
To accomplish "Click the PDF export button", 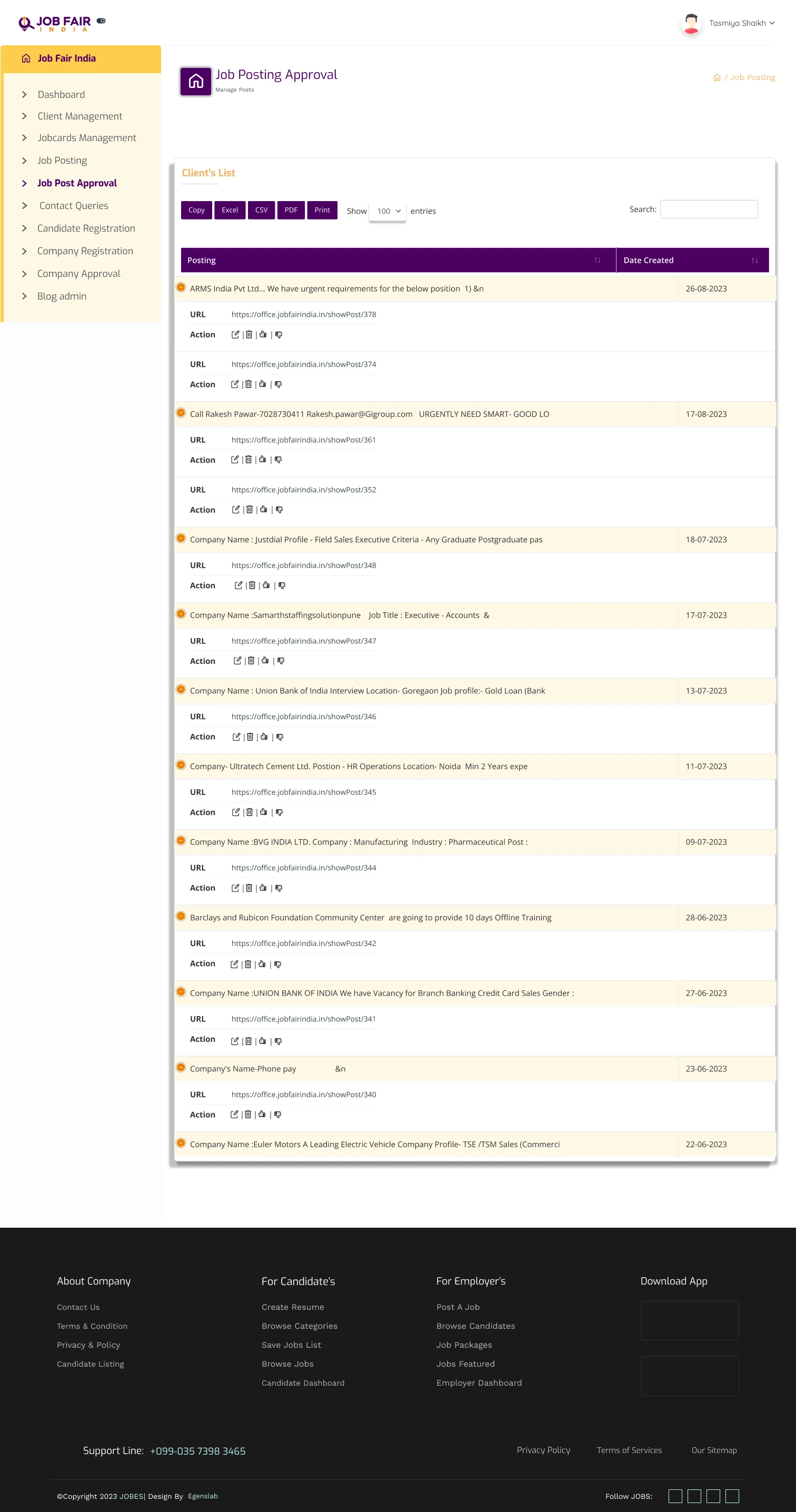I will [291, 210].
